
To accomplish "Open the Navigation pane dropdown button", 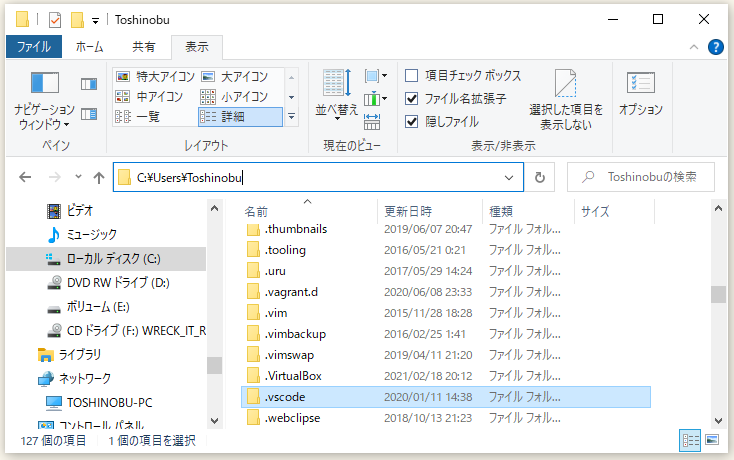I will pyautogui.click(x=44, y=101).
